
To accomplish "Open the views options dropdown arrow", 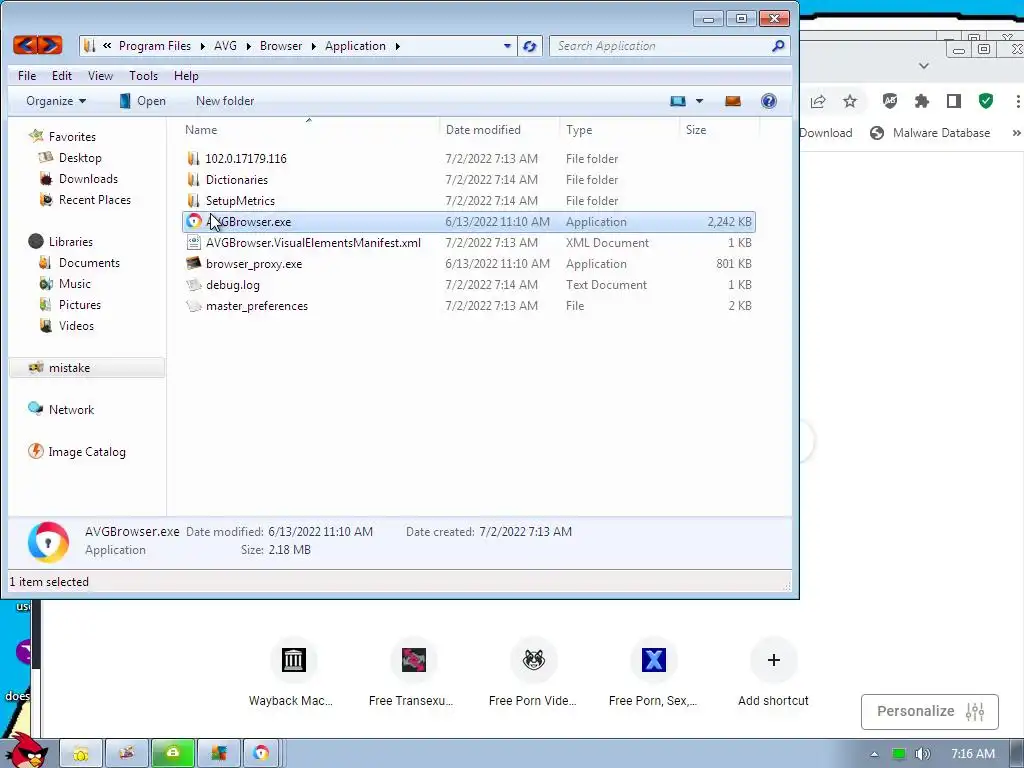I will pyautogui.click(x=699, y=101).
